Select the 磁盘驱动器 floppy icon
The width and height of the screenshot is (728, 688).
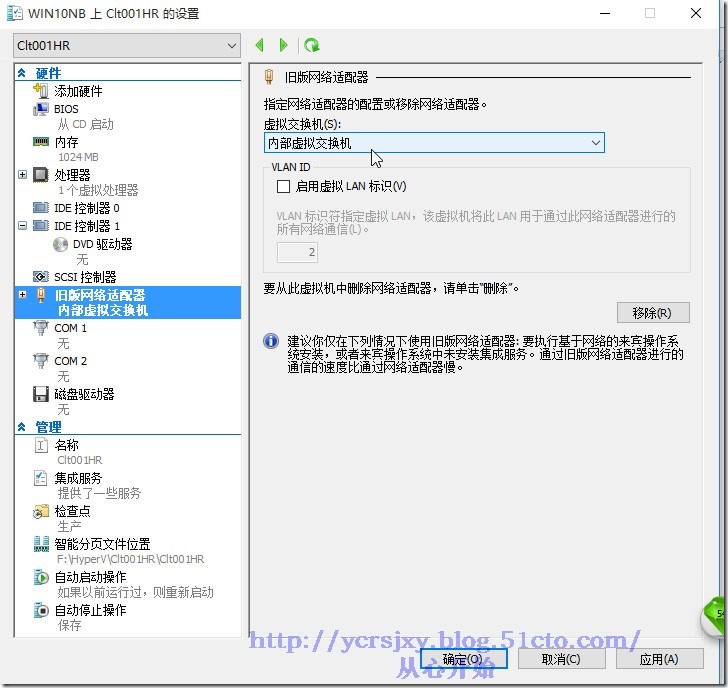(41, 394)
